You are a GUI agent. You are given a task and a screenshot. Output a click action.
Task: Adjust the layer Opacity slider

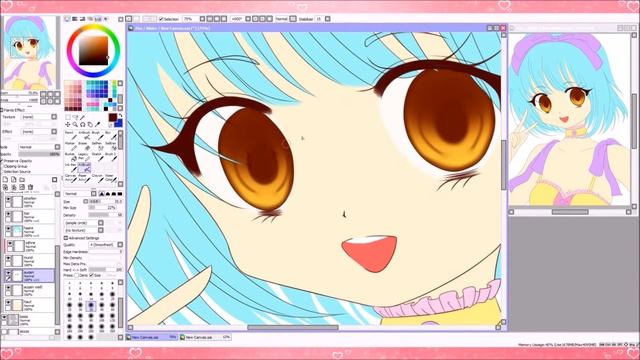click(39, 154)
